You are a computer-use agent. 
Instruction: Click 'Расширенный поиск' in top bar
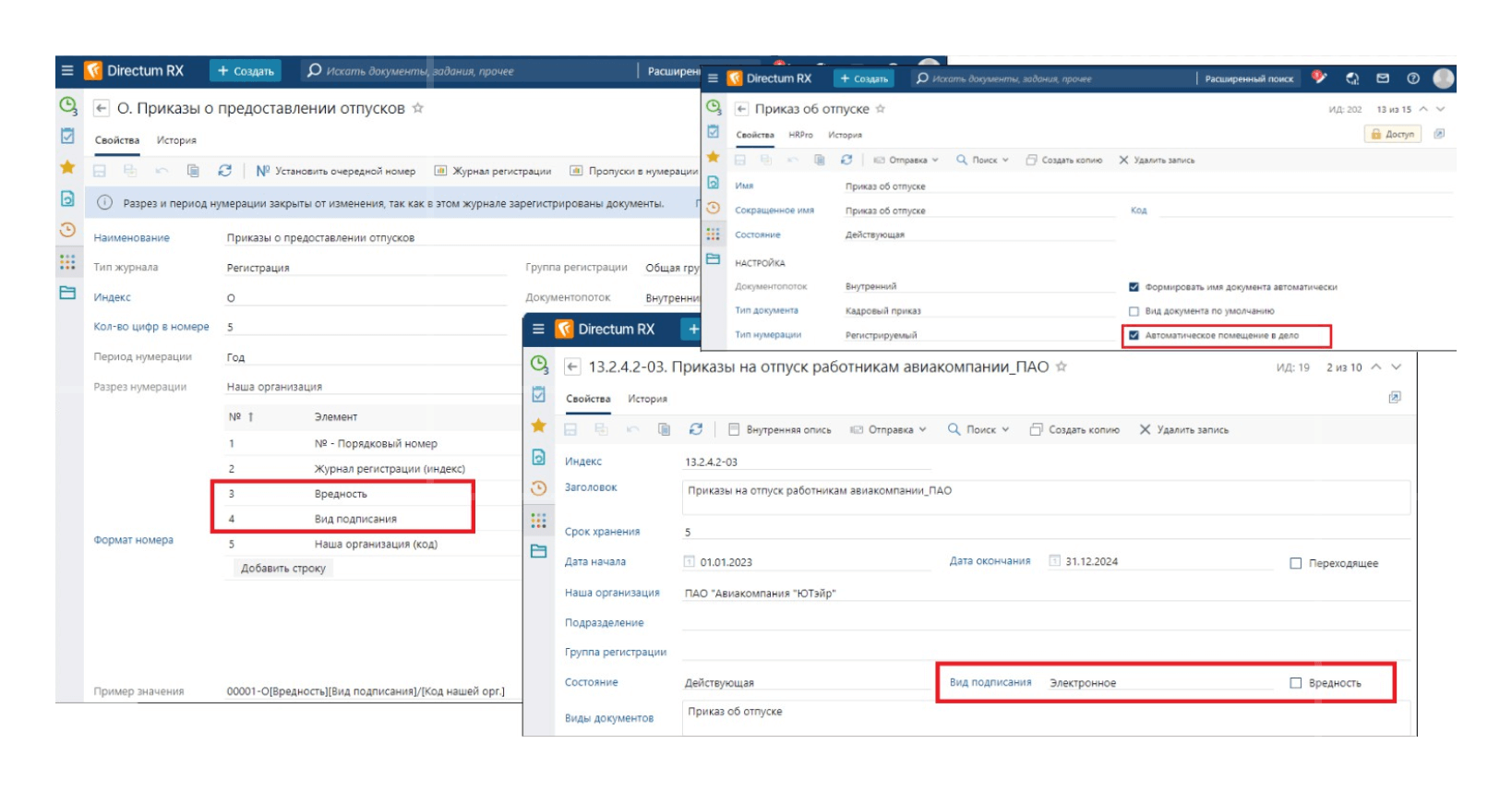point(1249,78)
